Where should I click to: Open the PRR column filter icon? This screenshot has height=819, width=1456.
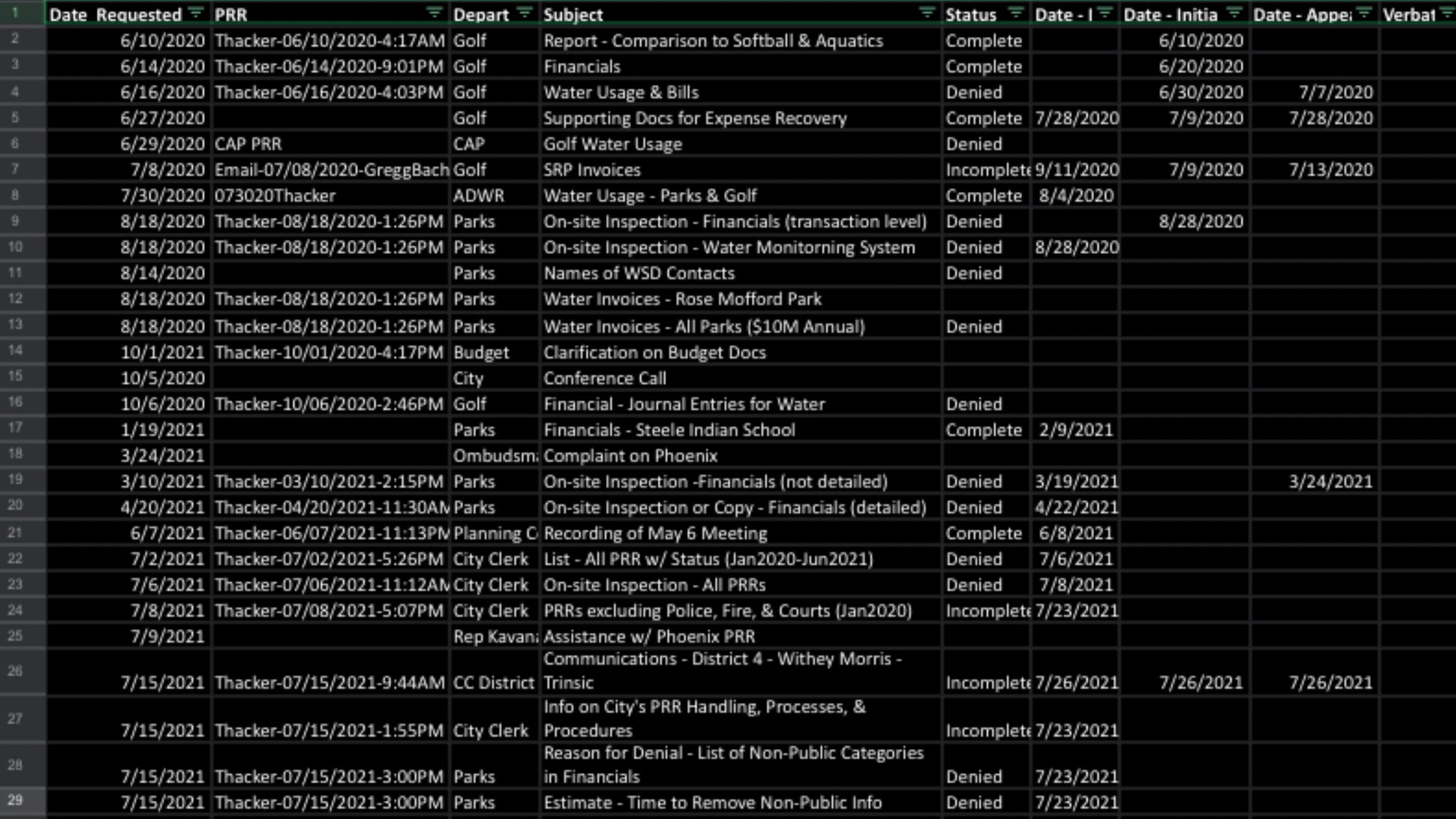[434, 13]
